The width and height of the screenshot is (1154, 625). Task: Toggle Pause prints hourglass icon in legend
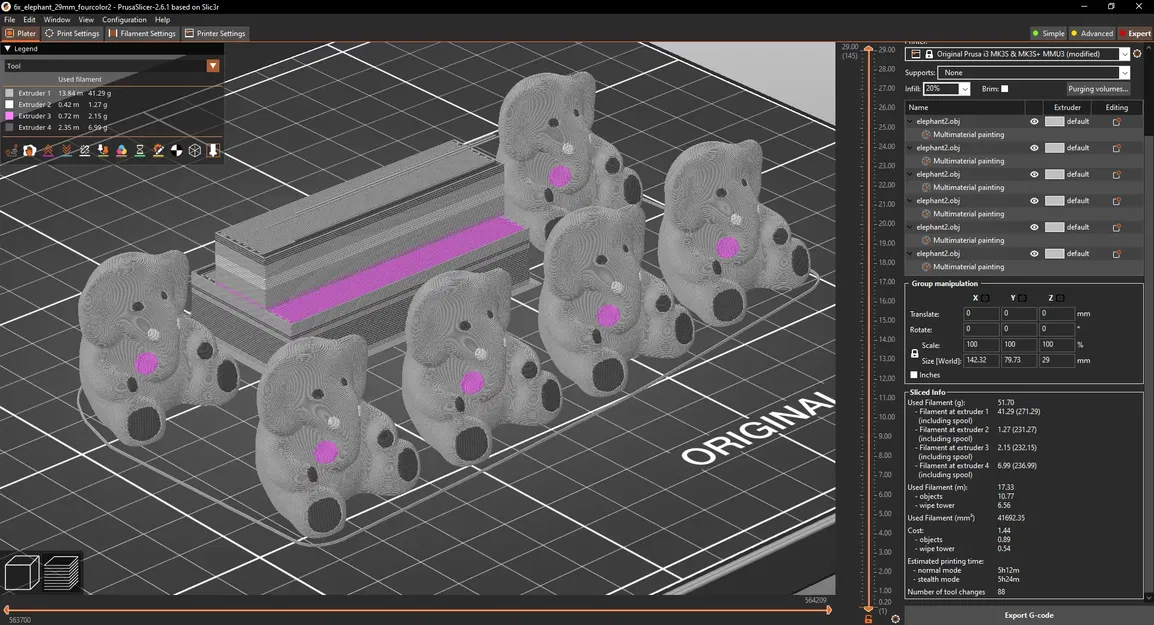point(140,150)
